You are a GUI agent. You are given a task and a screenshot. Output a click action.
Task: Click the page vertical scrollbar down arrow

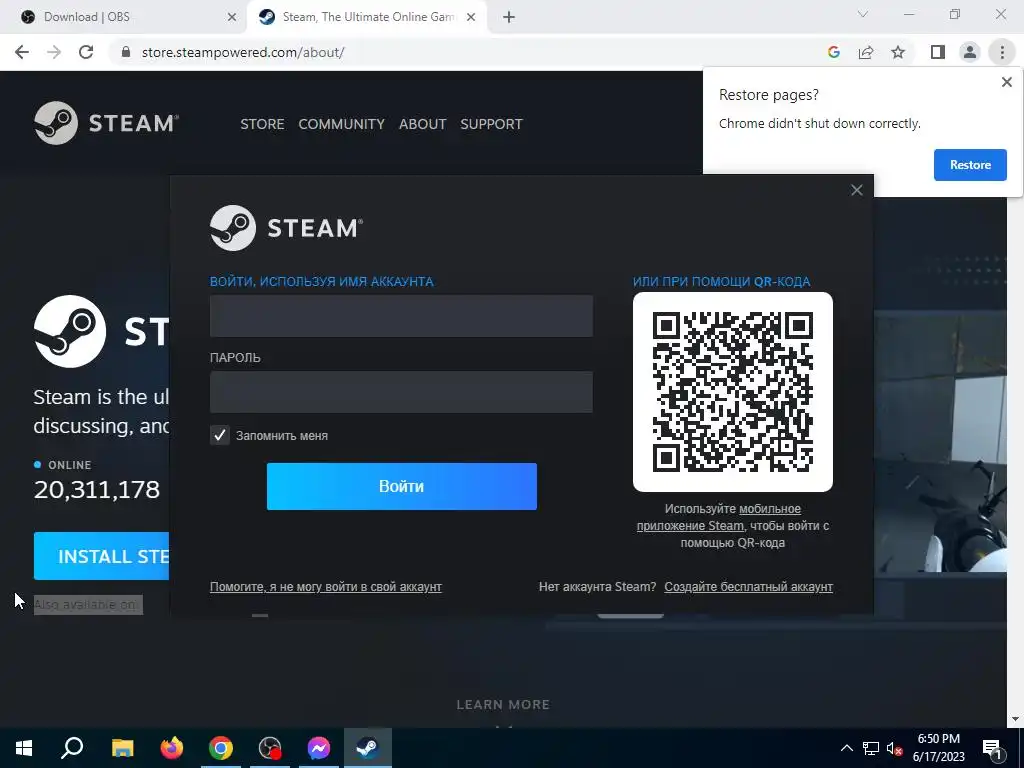(x=1015, y=719)
